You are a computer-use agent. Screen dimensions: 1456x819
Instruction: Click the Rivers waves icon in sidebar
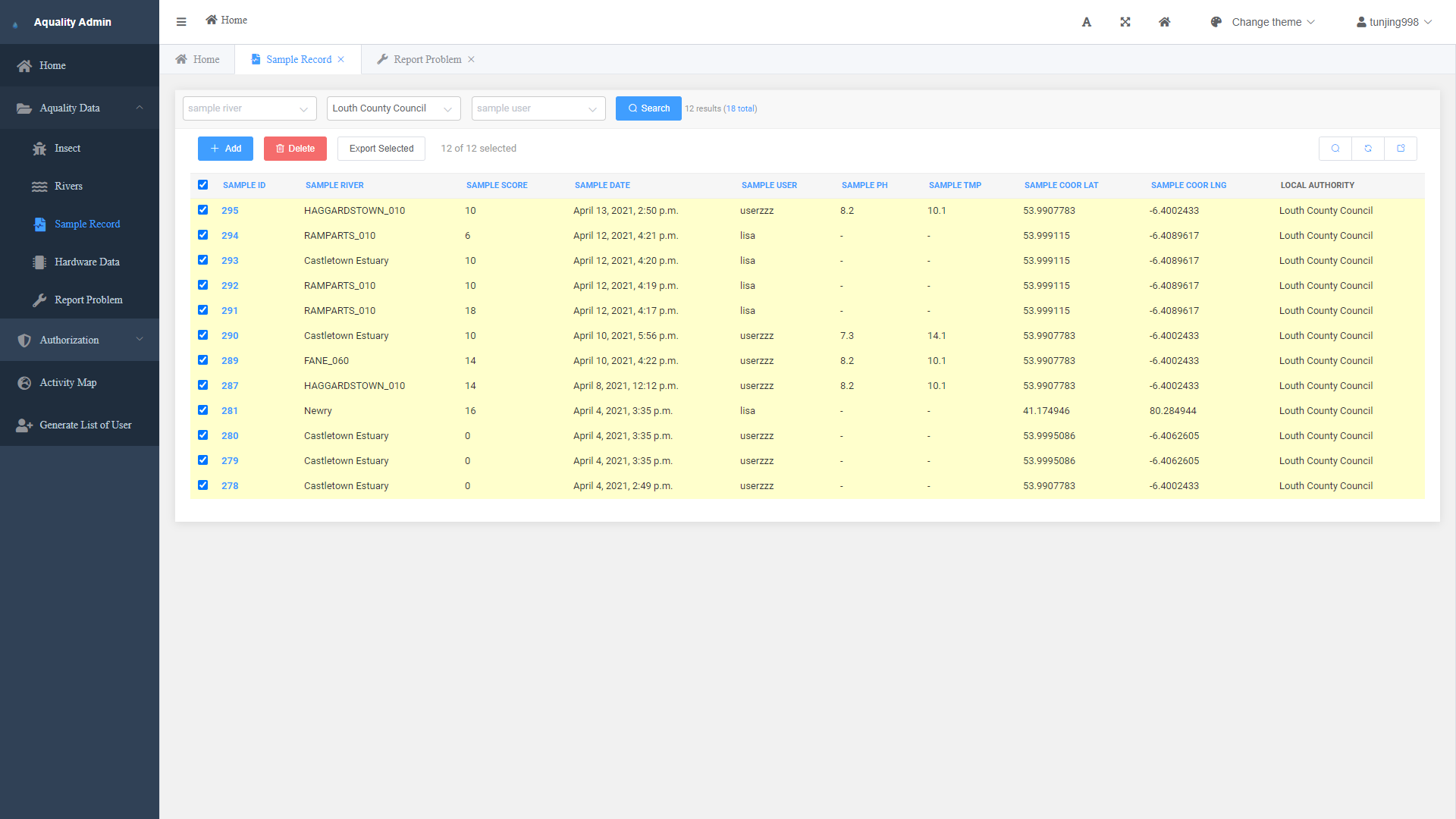(x=39, y=187)
